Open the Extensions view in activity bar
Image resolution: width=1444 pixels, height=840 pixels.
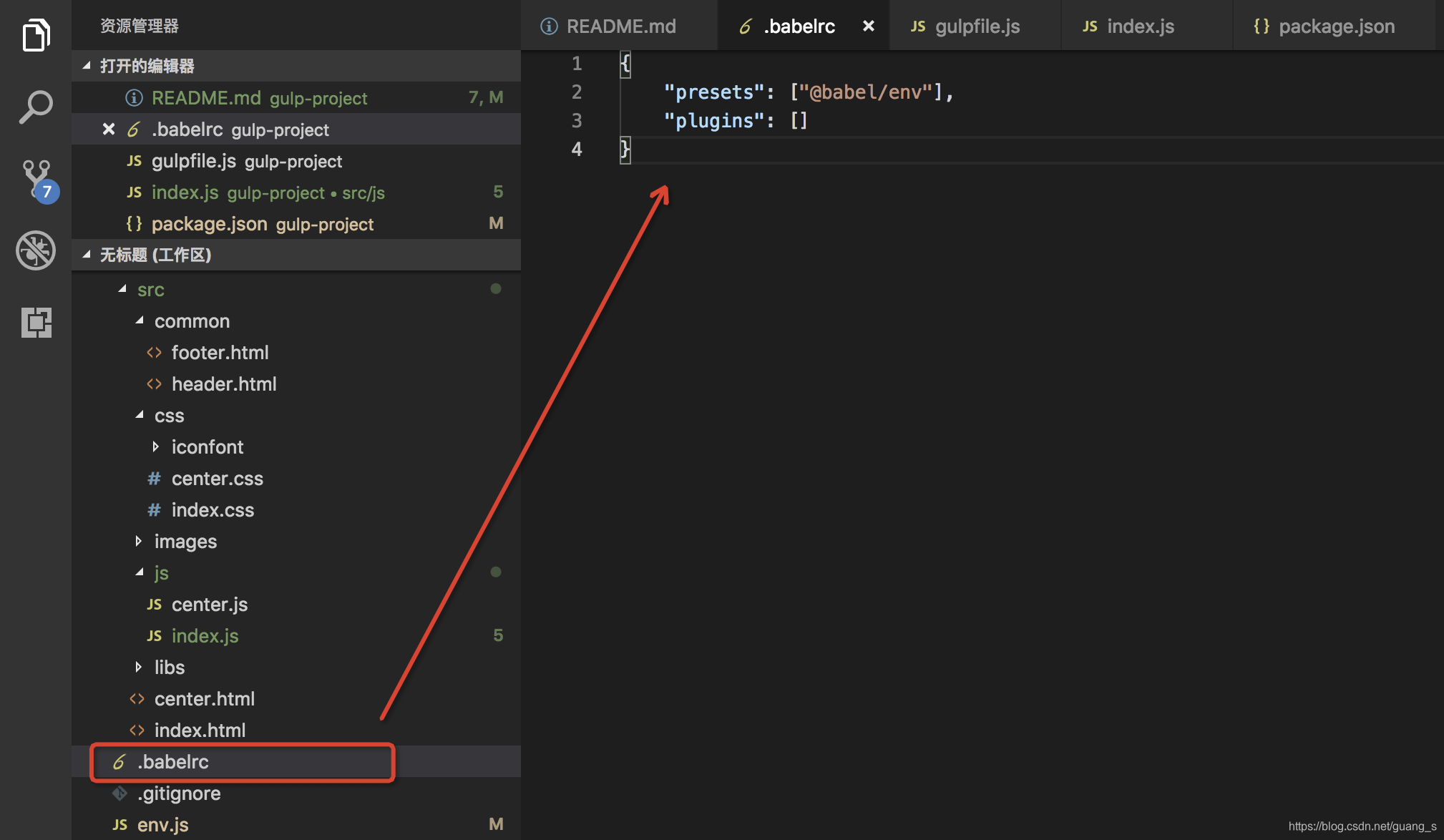[x=36, y=322]
